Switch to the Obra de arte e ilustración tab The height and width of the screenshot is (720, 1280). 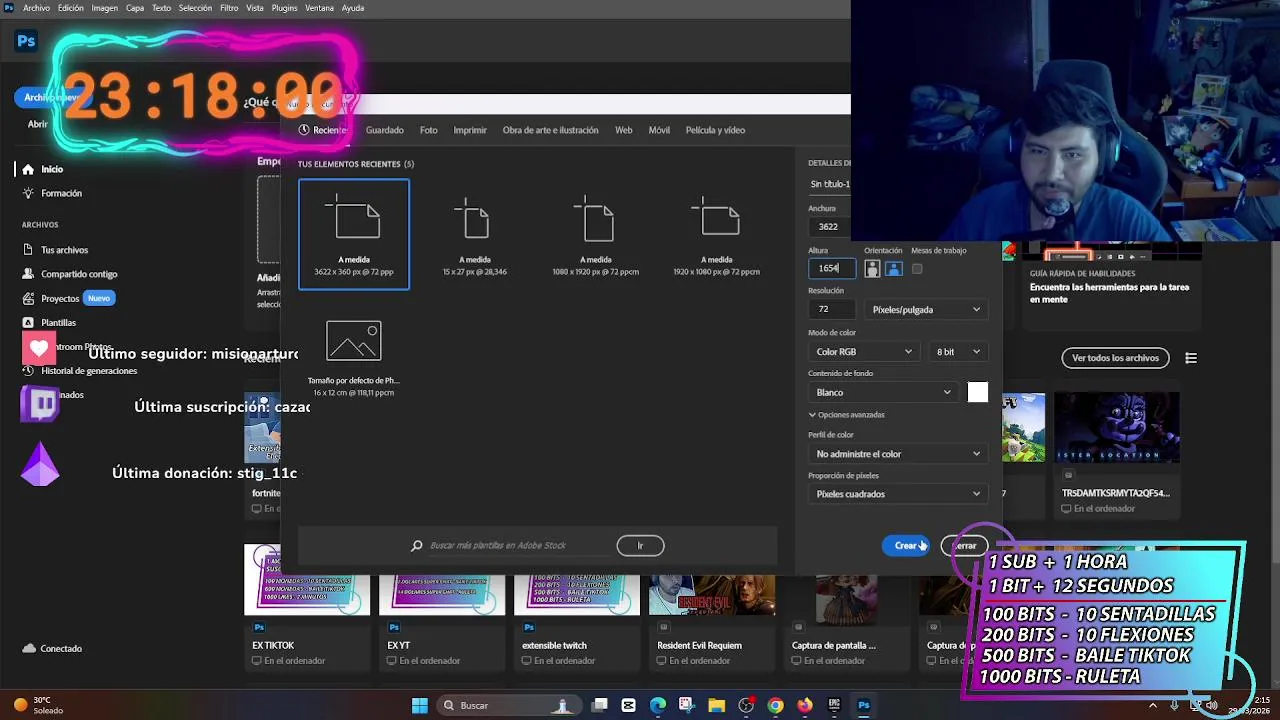pyautogui.click(x=550, y=130)
